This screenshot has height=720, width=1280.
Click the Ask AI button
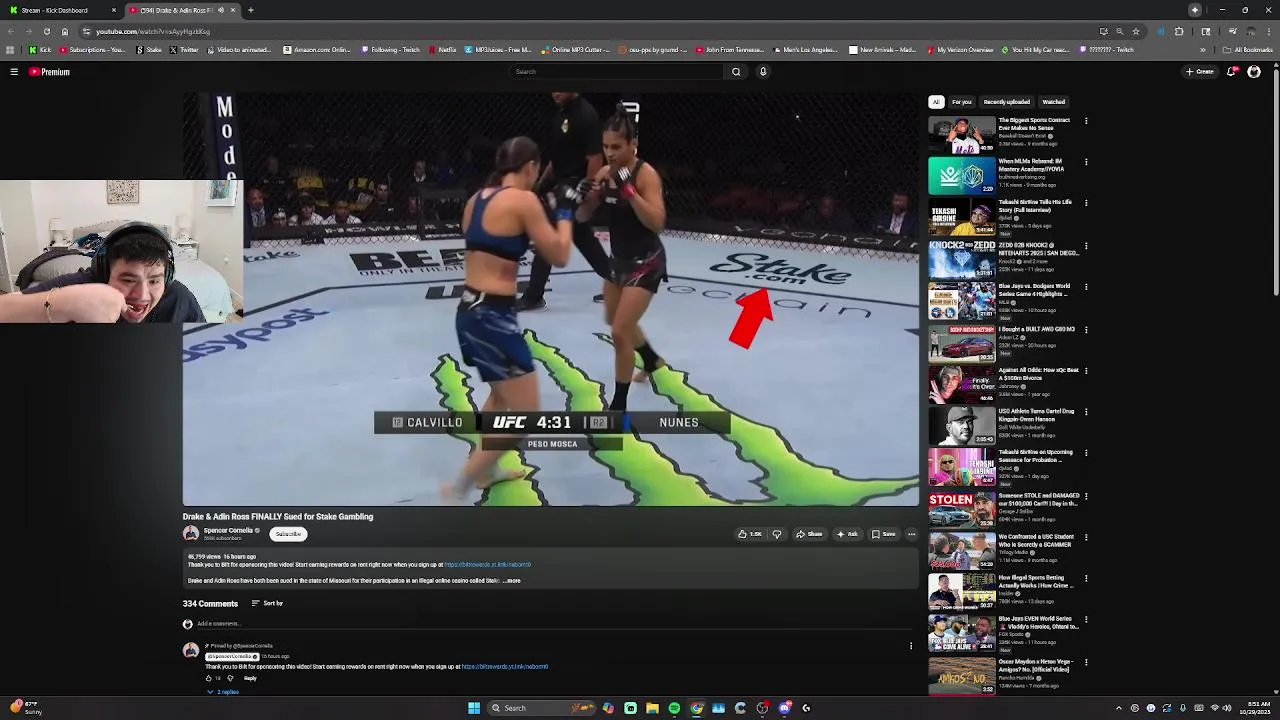tap(847, 534)
